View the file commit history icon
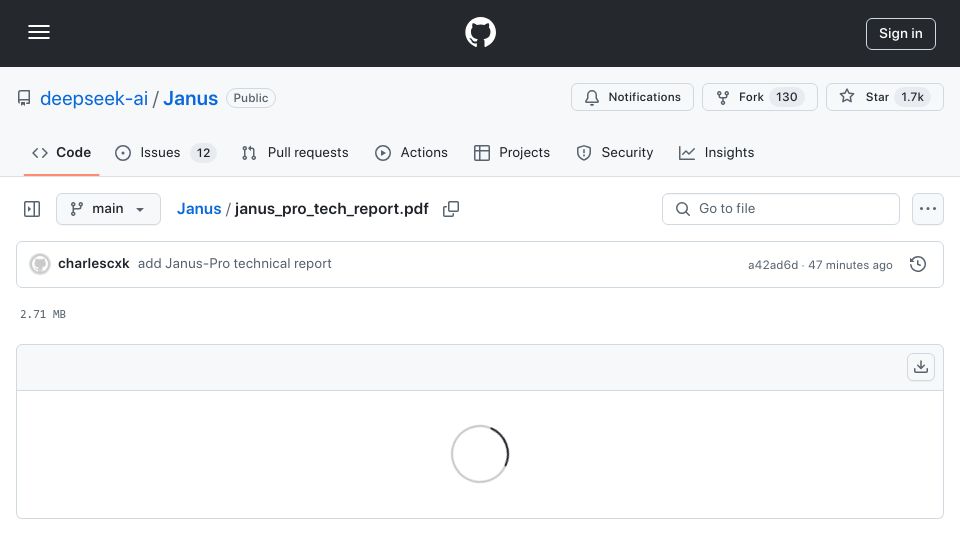Image resolution: width=960 pixels, height=540 pixels. (x=918, y=264)
